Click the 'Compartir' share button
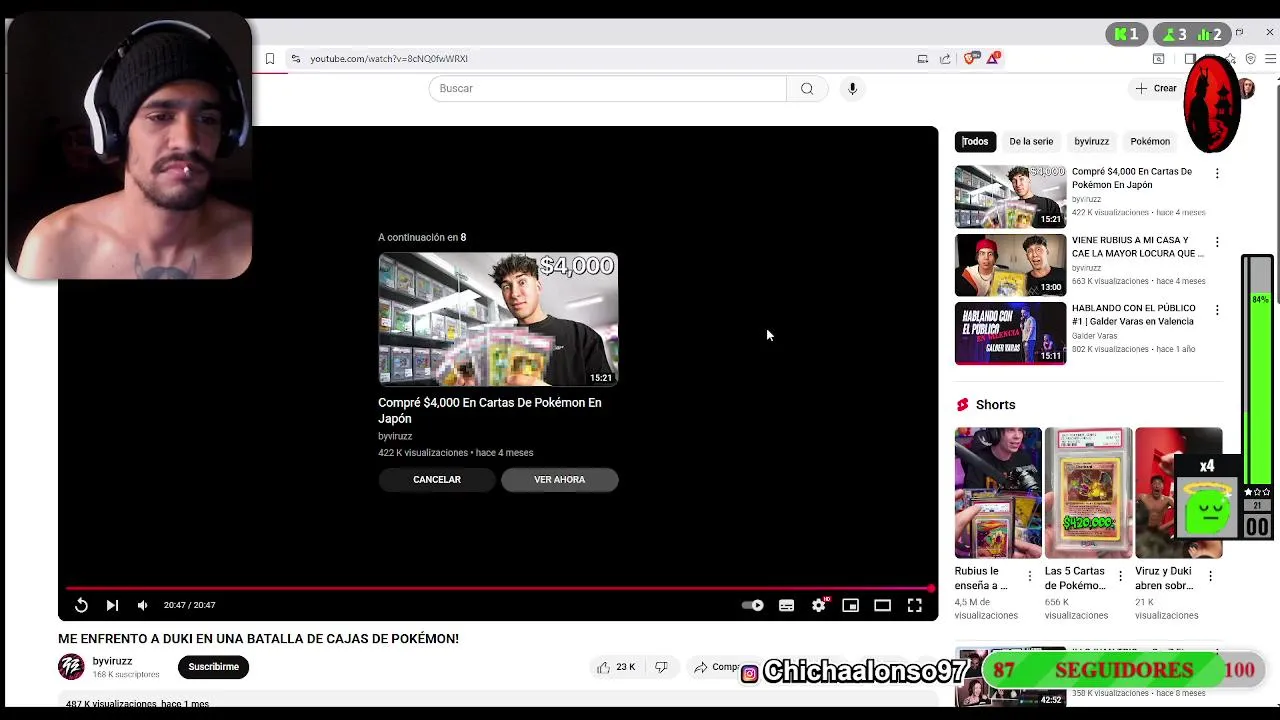The image size is (1280, 720). [716, 667]
